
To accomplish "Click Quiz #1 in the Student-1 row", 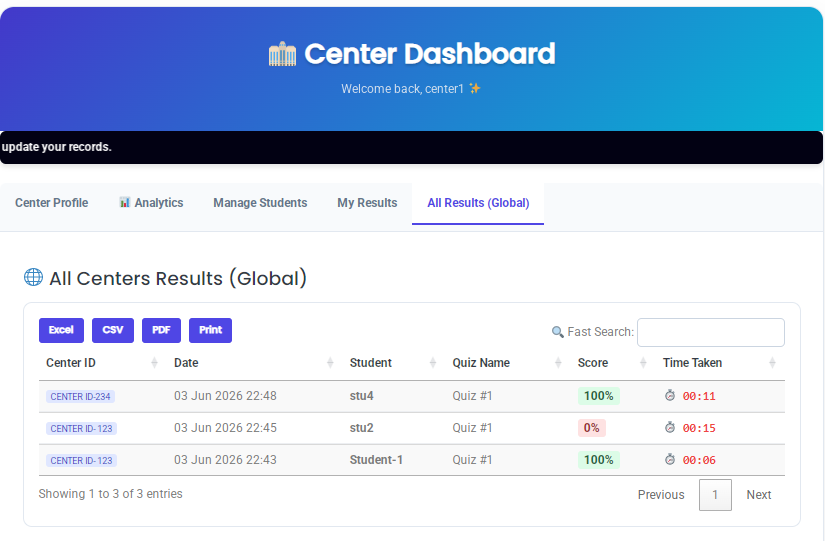I will click(x=472, y=460).
